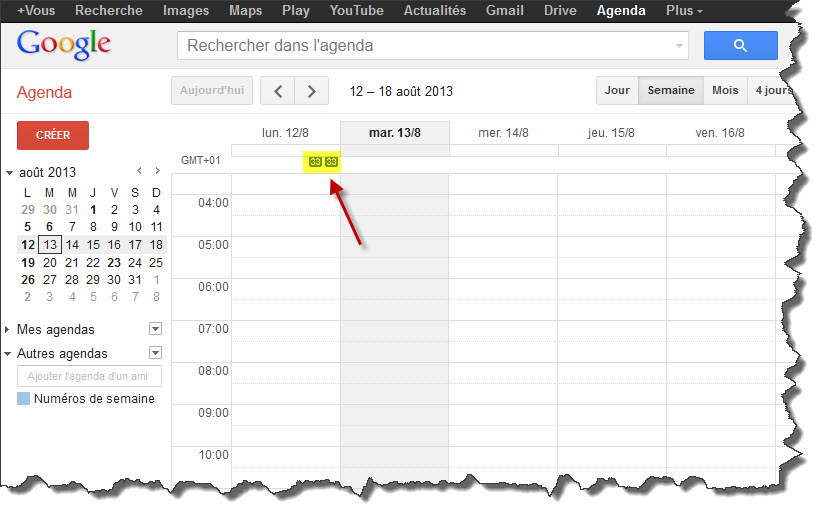The image size is (826, 519).
Task: Click the Aujourd'hui button
Action: click(212, 91)
